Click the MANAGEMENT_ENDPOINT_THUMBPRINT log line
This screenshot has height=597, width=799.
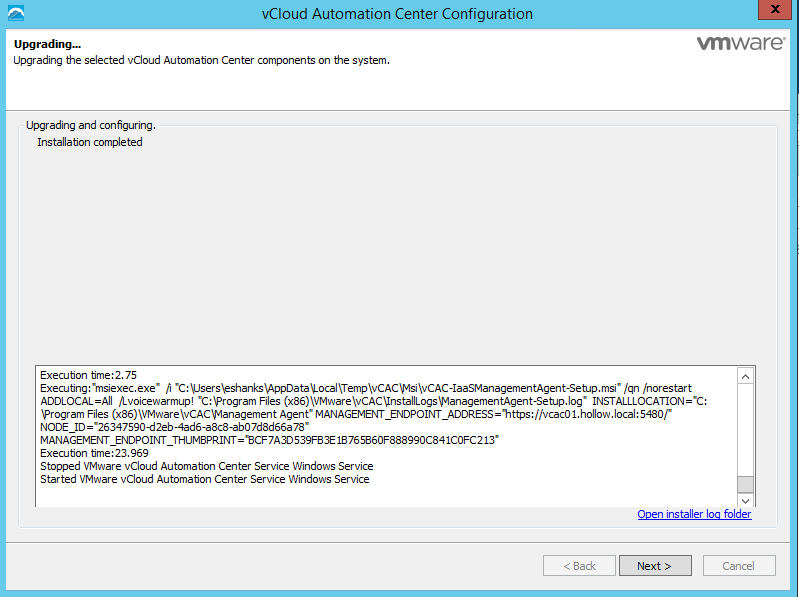[268, 440]
